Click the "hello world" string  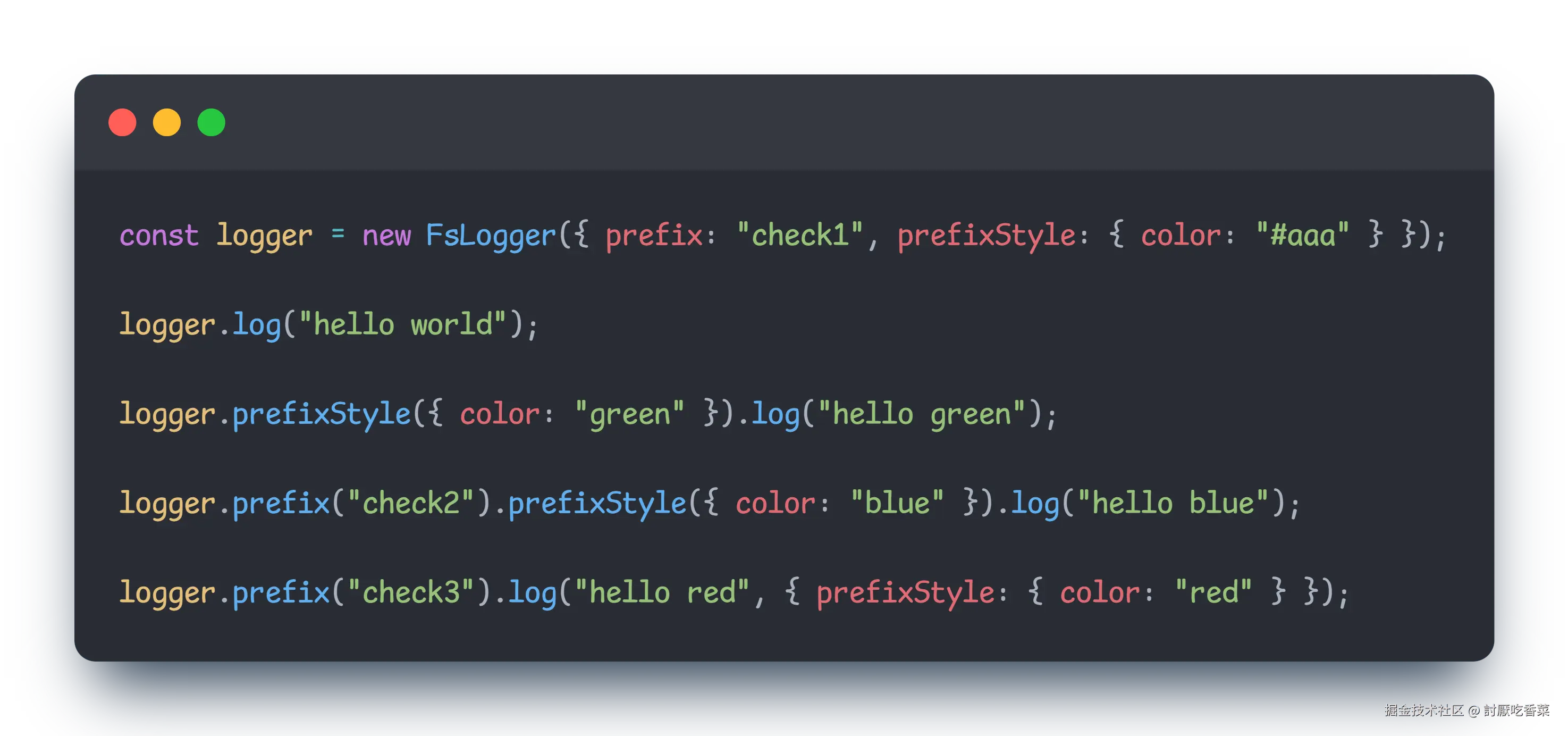pos(402,324)
